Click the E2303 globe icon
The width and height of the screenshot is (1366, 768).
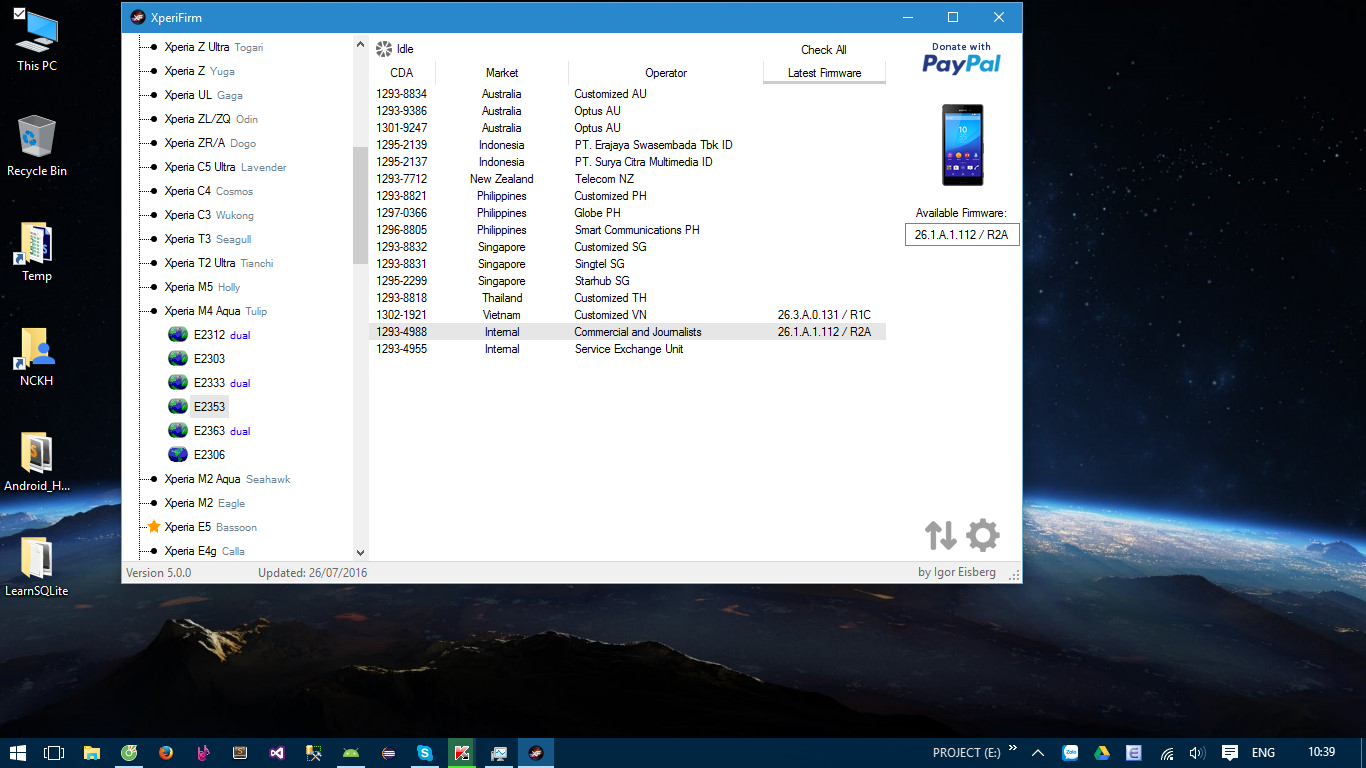(178, 358)
